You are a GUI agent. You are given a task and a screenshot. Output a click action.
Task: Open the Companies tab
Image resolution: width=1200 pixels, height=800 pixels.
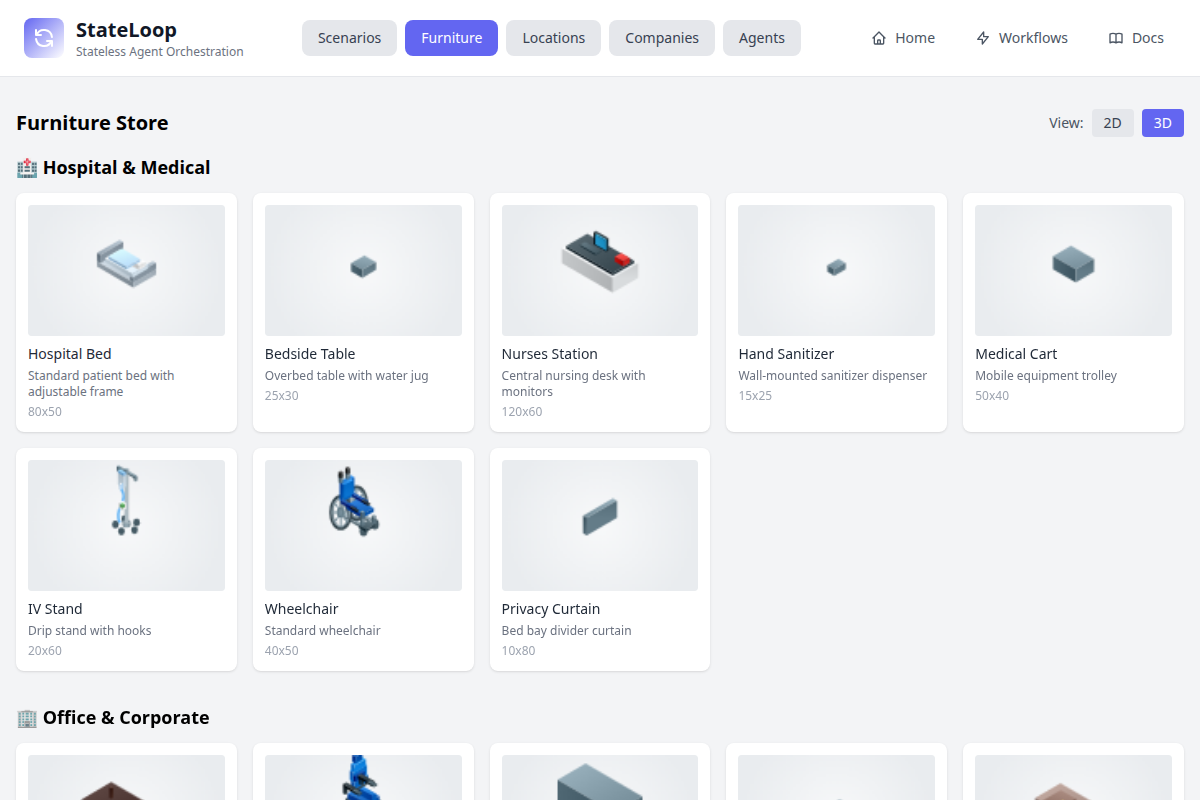[662, 38]
